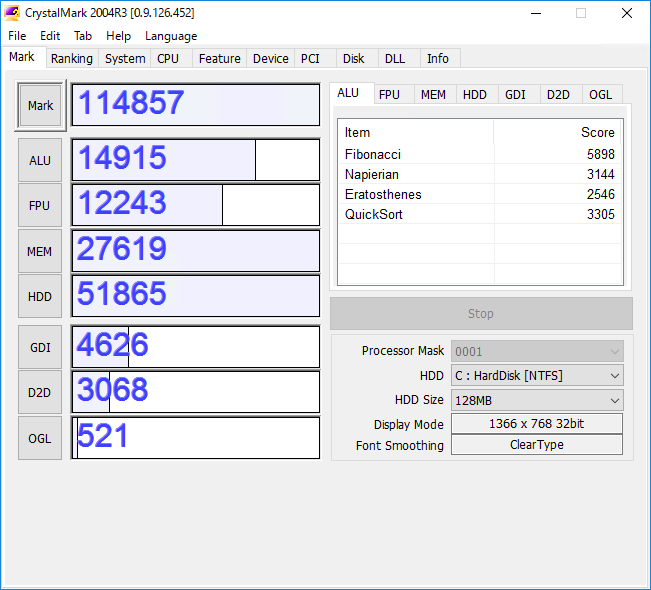Viewport: 651px width, 590px height.
Task: Run the HDD benchmark button
Action: click(x=40, y=296)
